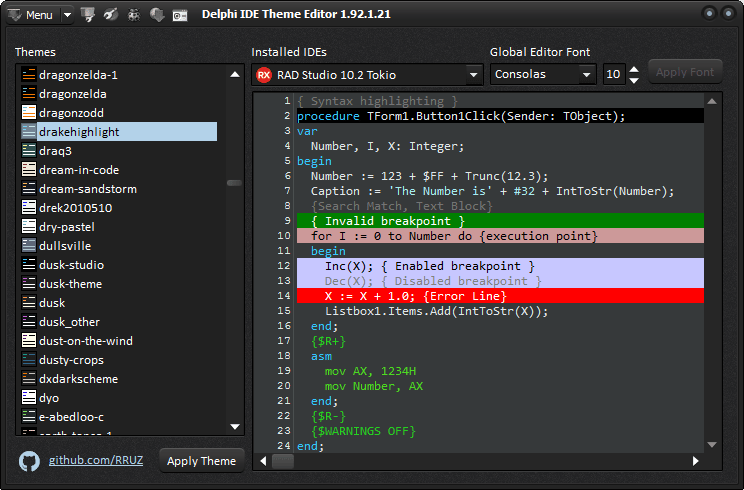Screen dimensions: 744x490
Task: Click the GitHub octocat logo
Action: coord(29,461)
